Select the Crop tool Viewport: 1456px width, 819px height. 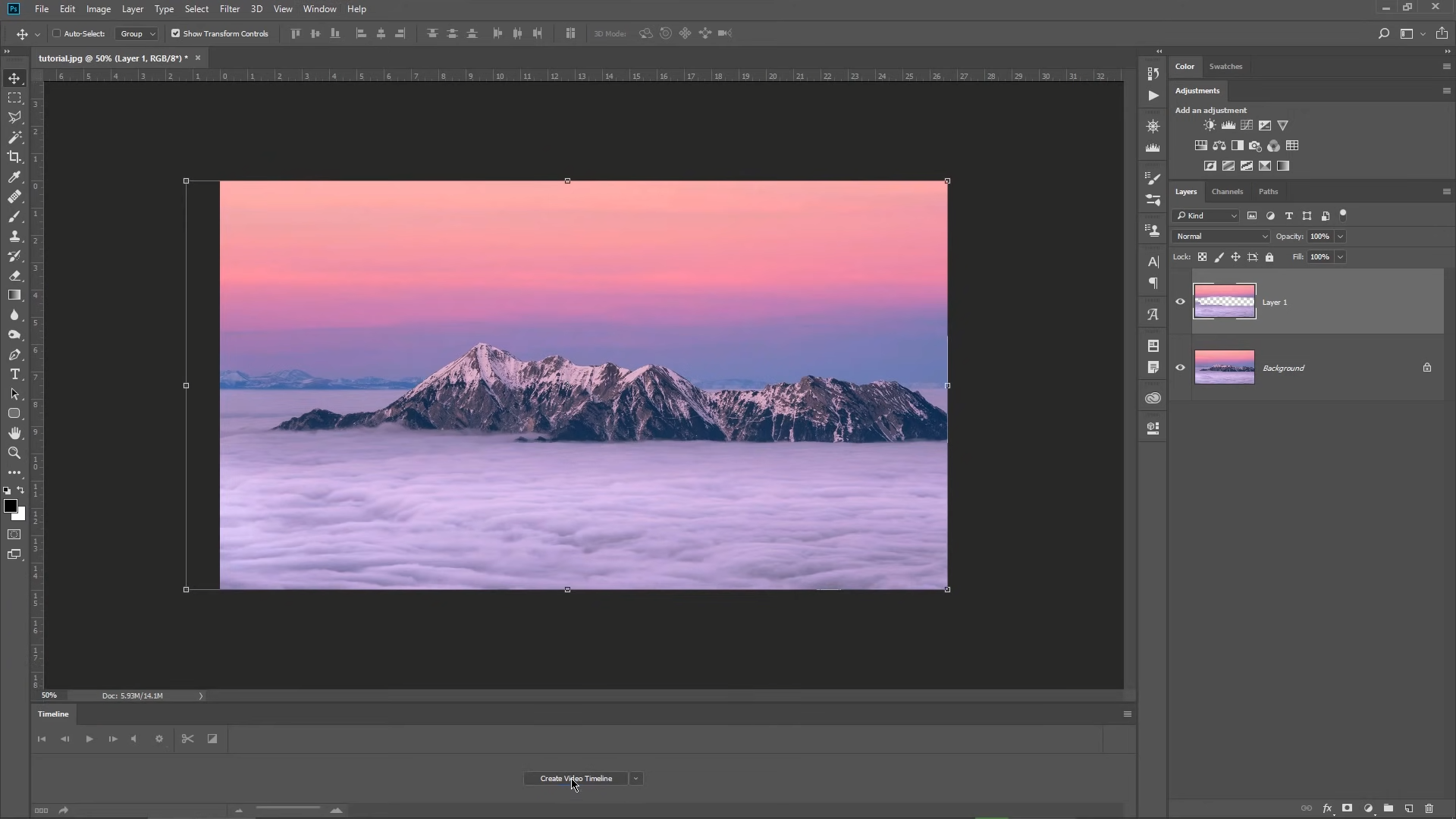14,158
